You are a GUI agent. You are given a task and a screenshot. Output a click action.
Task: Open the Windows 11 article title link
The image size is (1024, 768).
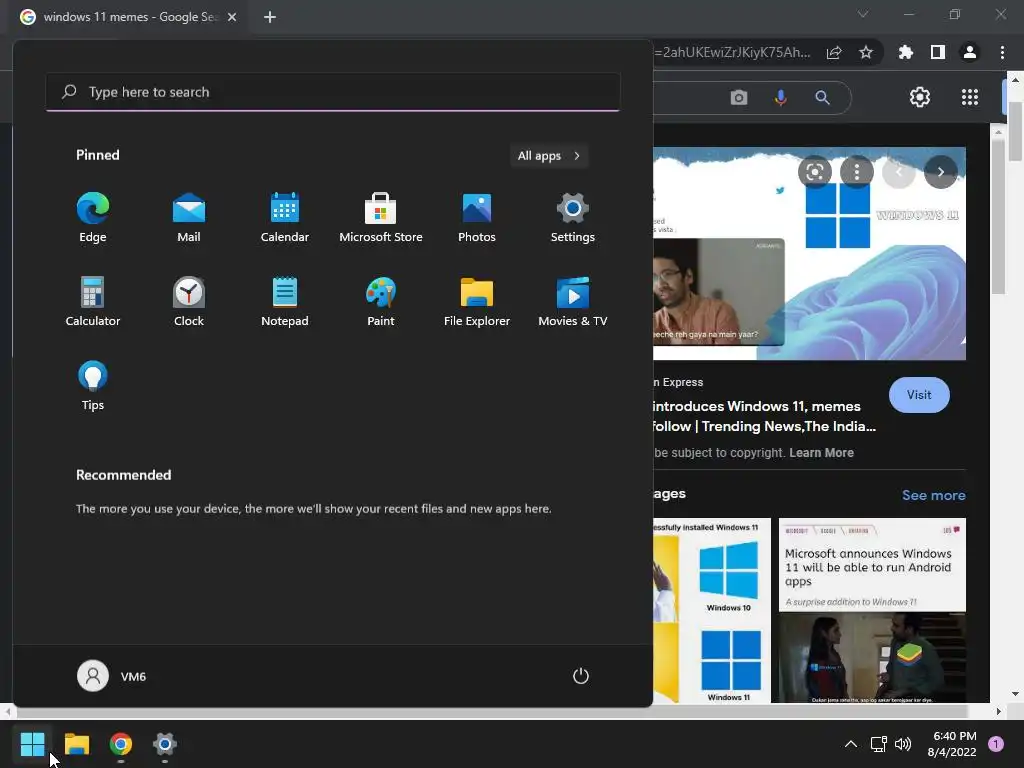(x=764, y=416)
